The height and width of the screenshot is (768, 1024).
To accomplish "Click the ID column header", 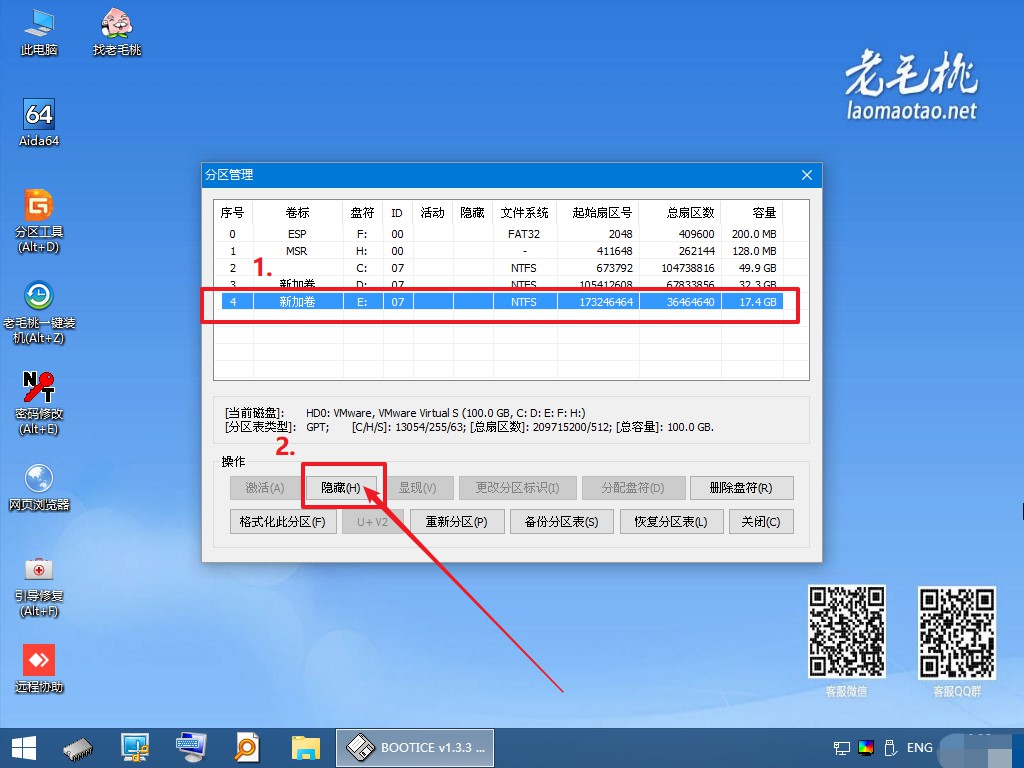I will click(x=397, y=213).
